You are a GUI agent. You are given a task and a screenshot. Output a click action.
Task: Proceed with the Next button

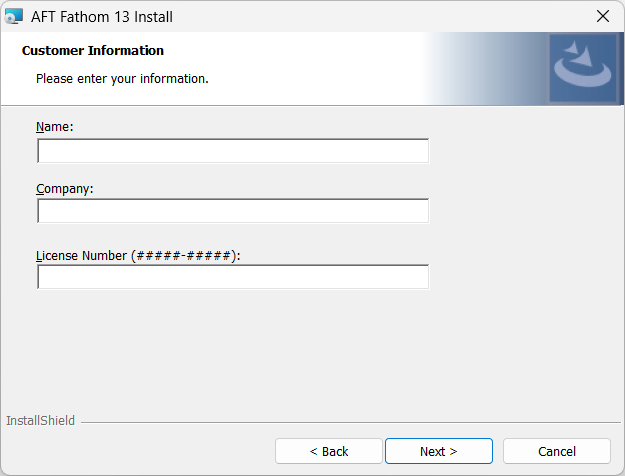[x=439, y=451]
